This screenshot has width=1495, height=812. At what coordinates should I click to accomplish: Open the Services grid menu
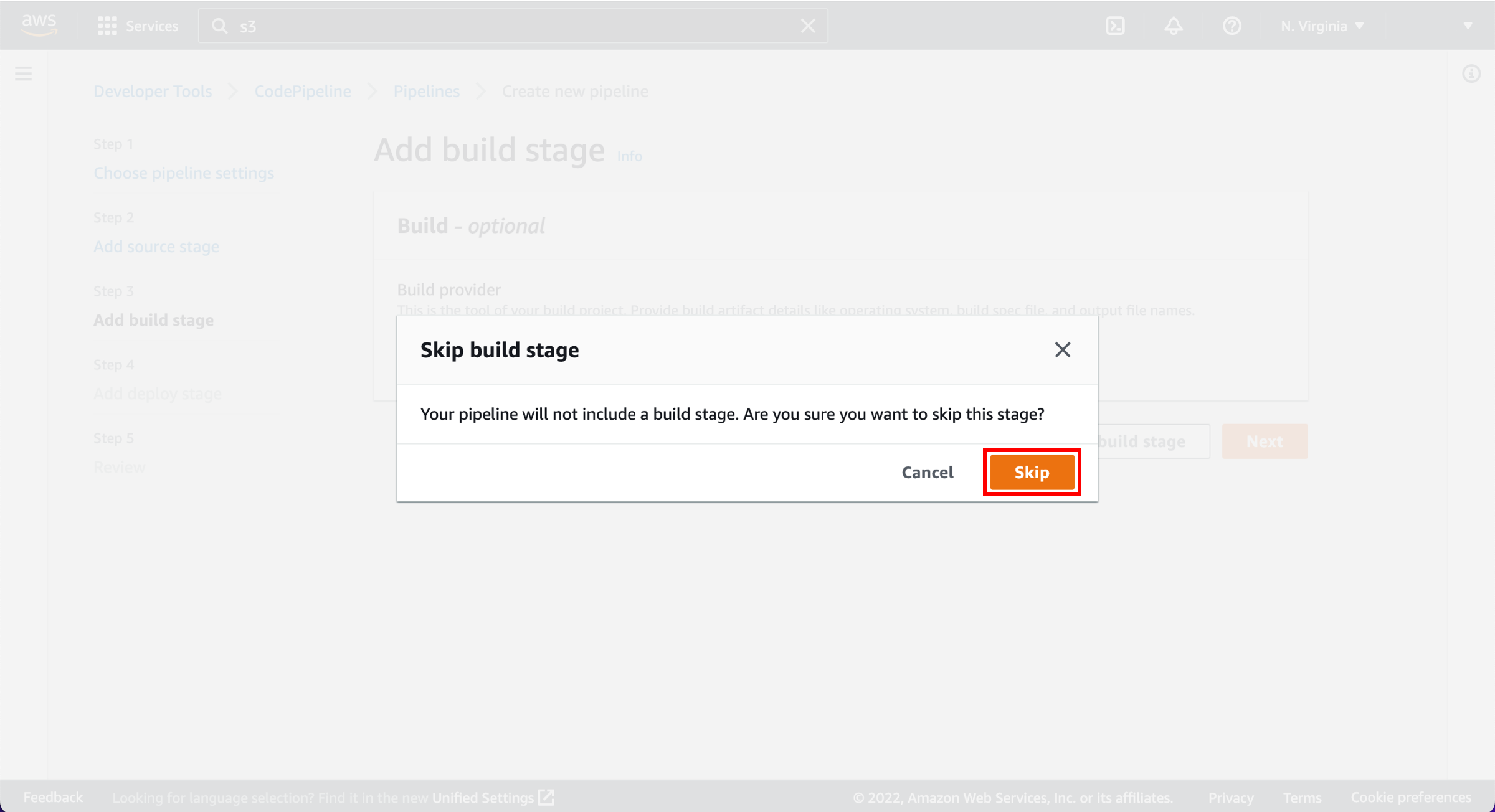point(138,26)
